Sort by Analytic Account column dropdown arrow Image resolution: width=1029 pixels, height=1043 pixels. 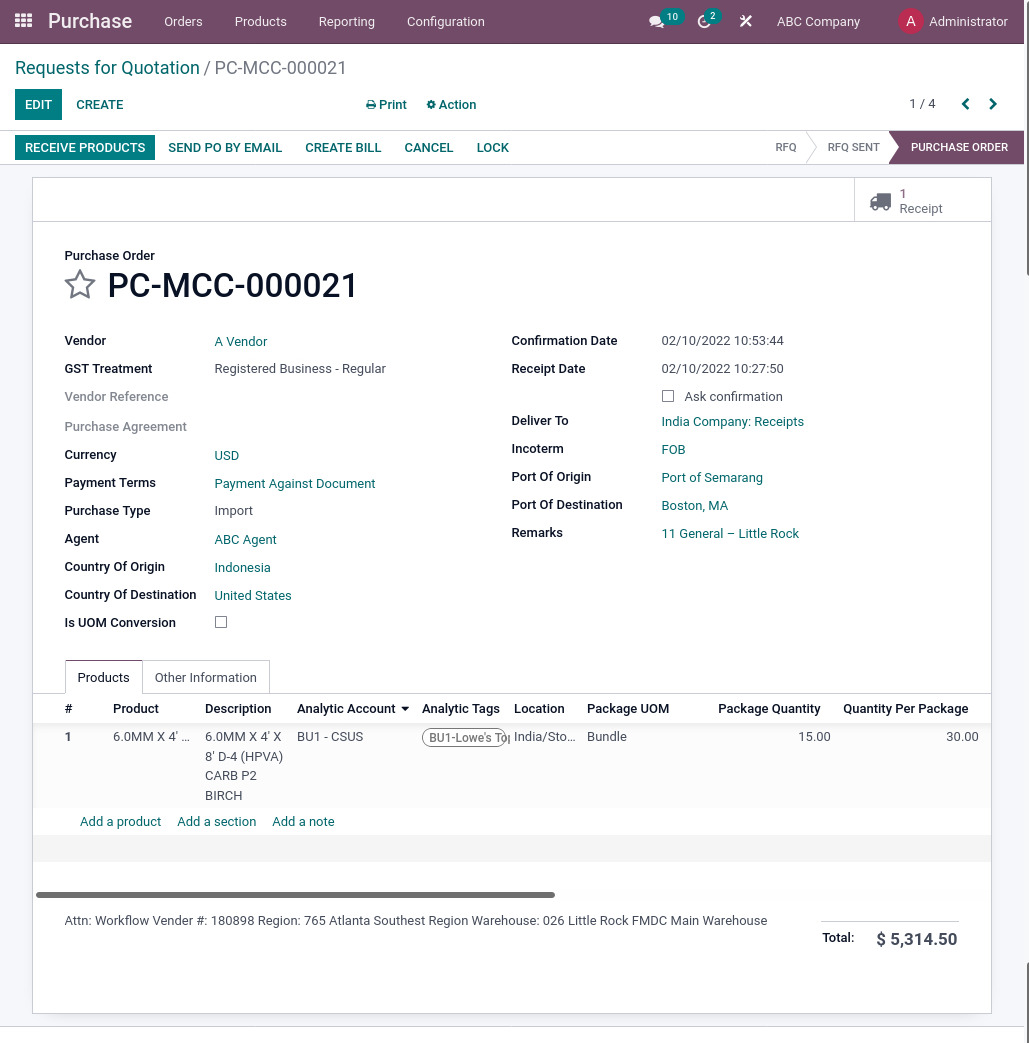[404, 708]
